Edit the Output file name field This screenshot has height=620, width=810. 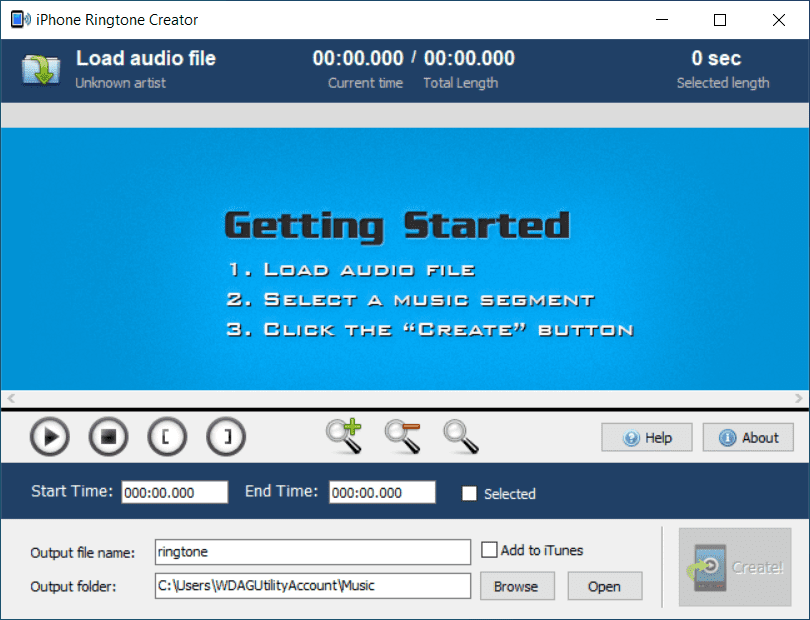coord(313,552)
